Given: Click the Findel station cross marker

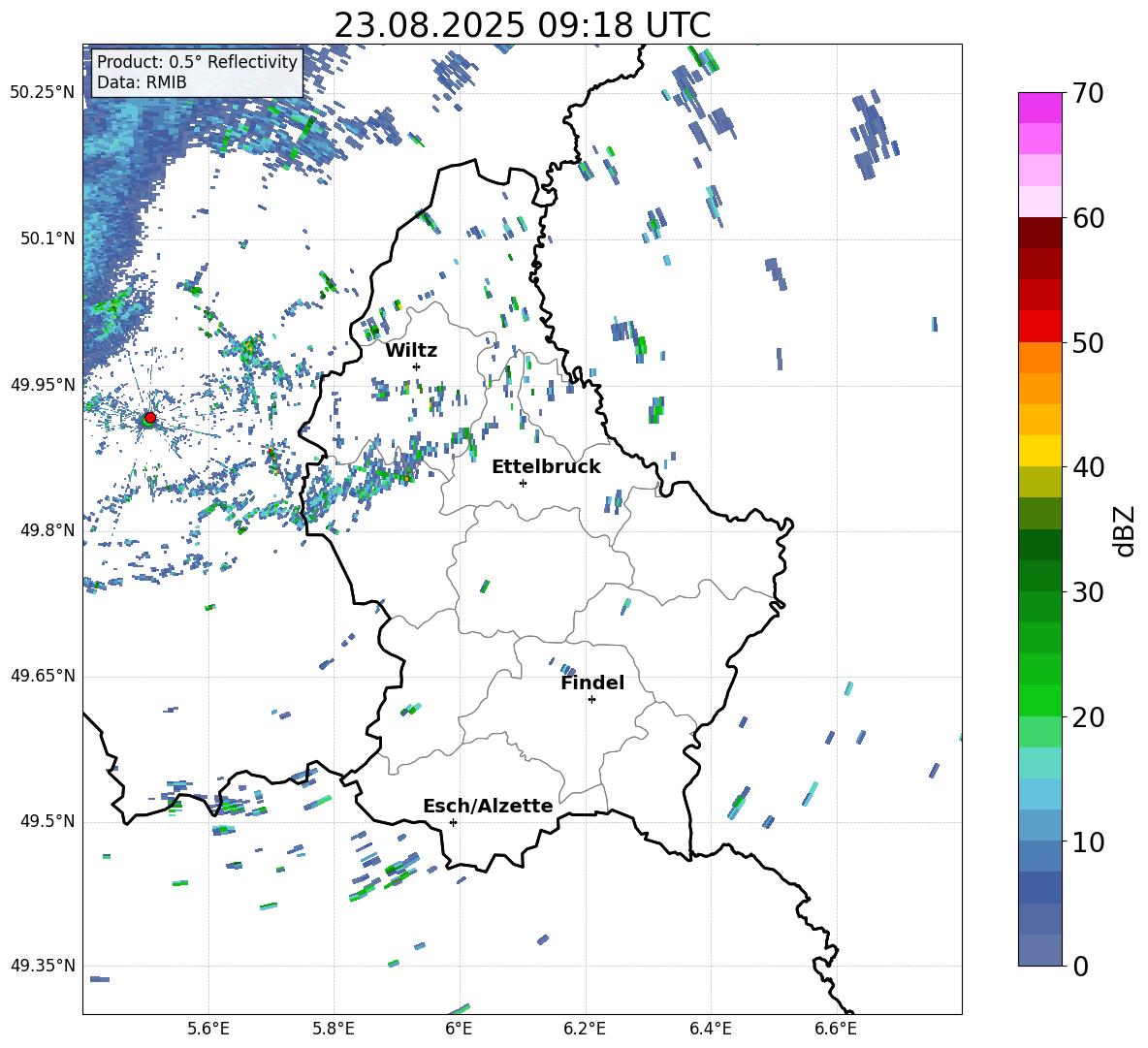Looking at the screenshot, I should pyautogui.click(x=591, y=700).
